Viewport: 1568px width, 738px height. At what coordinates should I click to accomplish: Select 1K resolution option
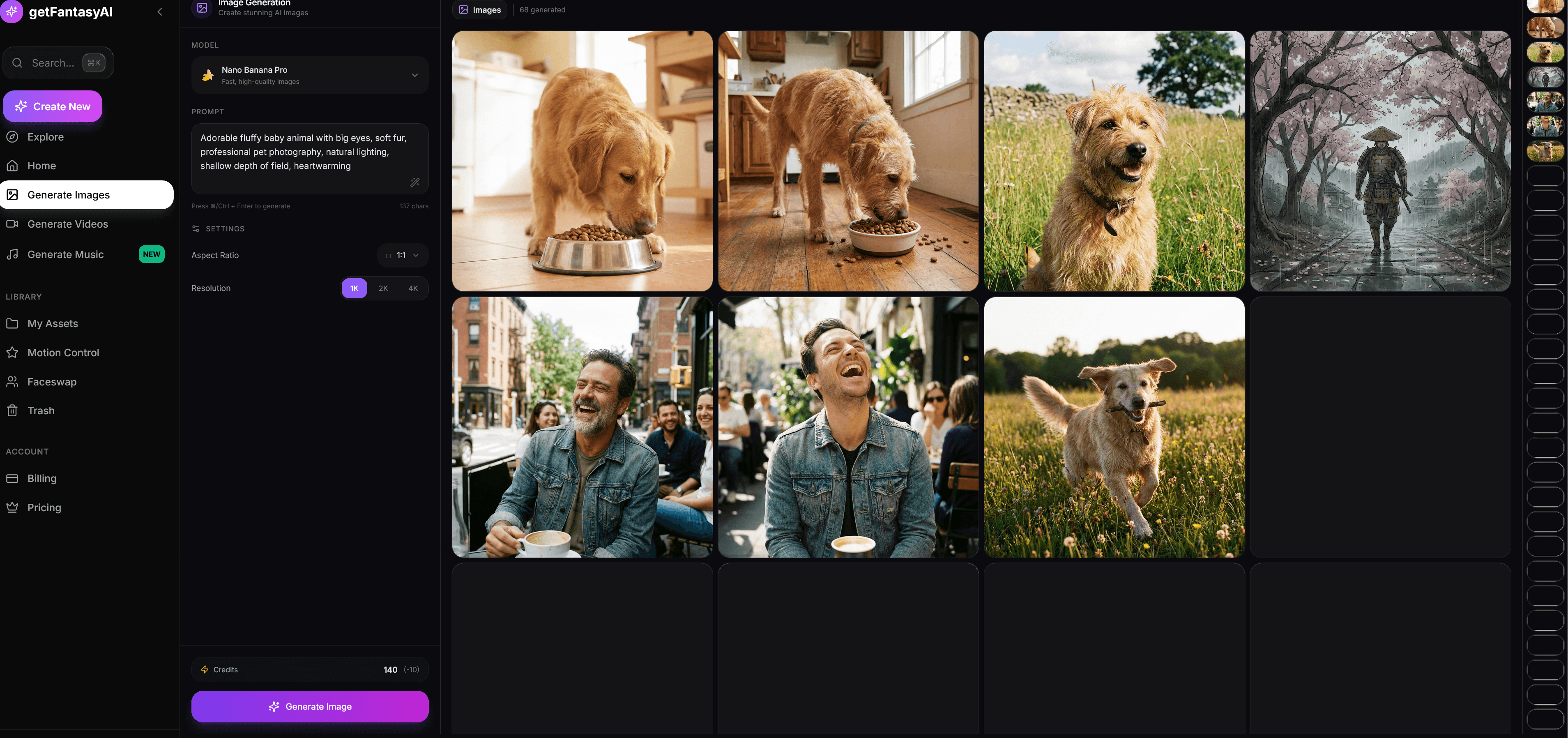point(354,288)
